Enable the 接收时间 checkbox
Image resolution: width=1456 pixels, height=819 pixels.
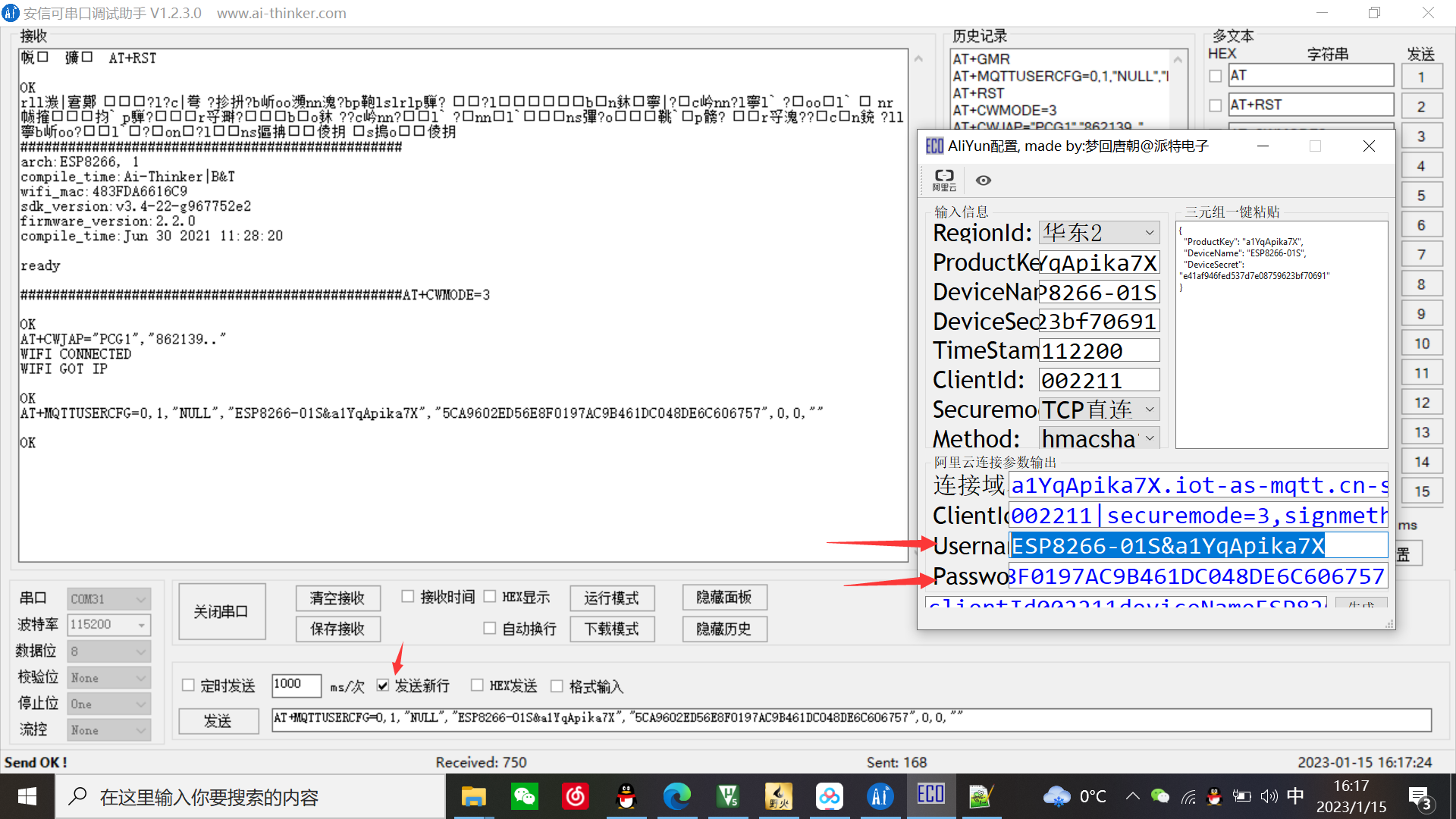click(408, 597)
